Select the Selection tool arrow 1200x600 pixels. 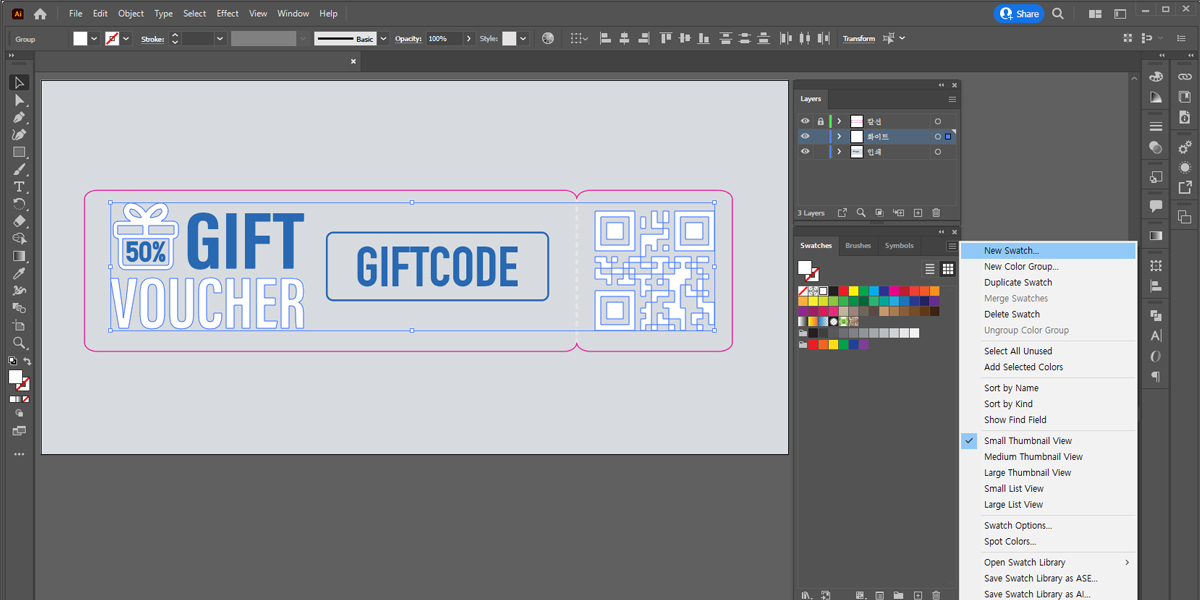click(x=19, y=83)
